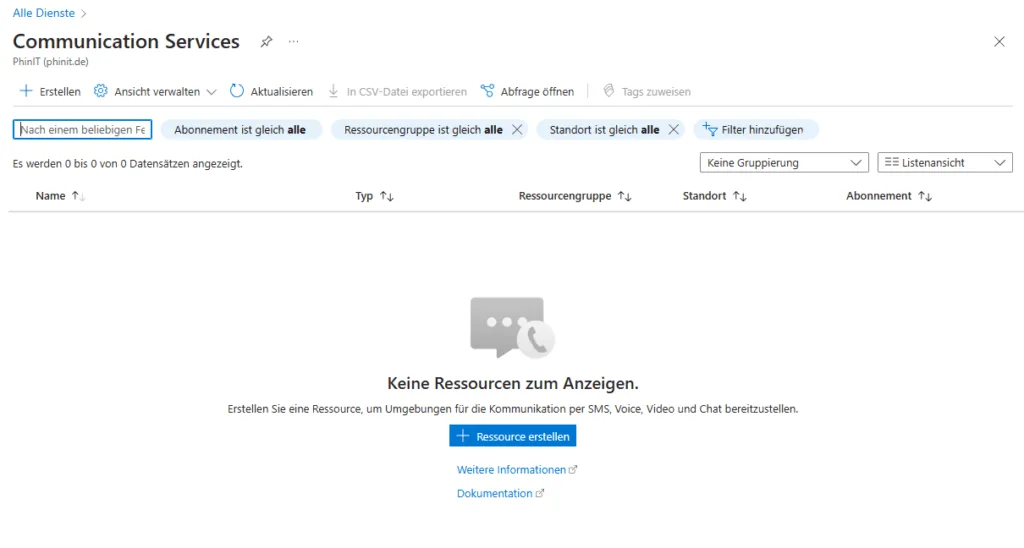Click the Erstellen plus button

coord(50,91)
